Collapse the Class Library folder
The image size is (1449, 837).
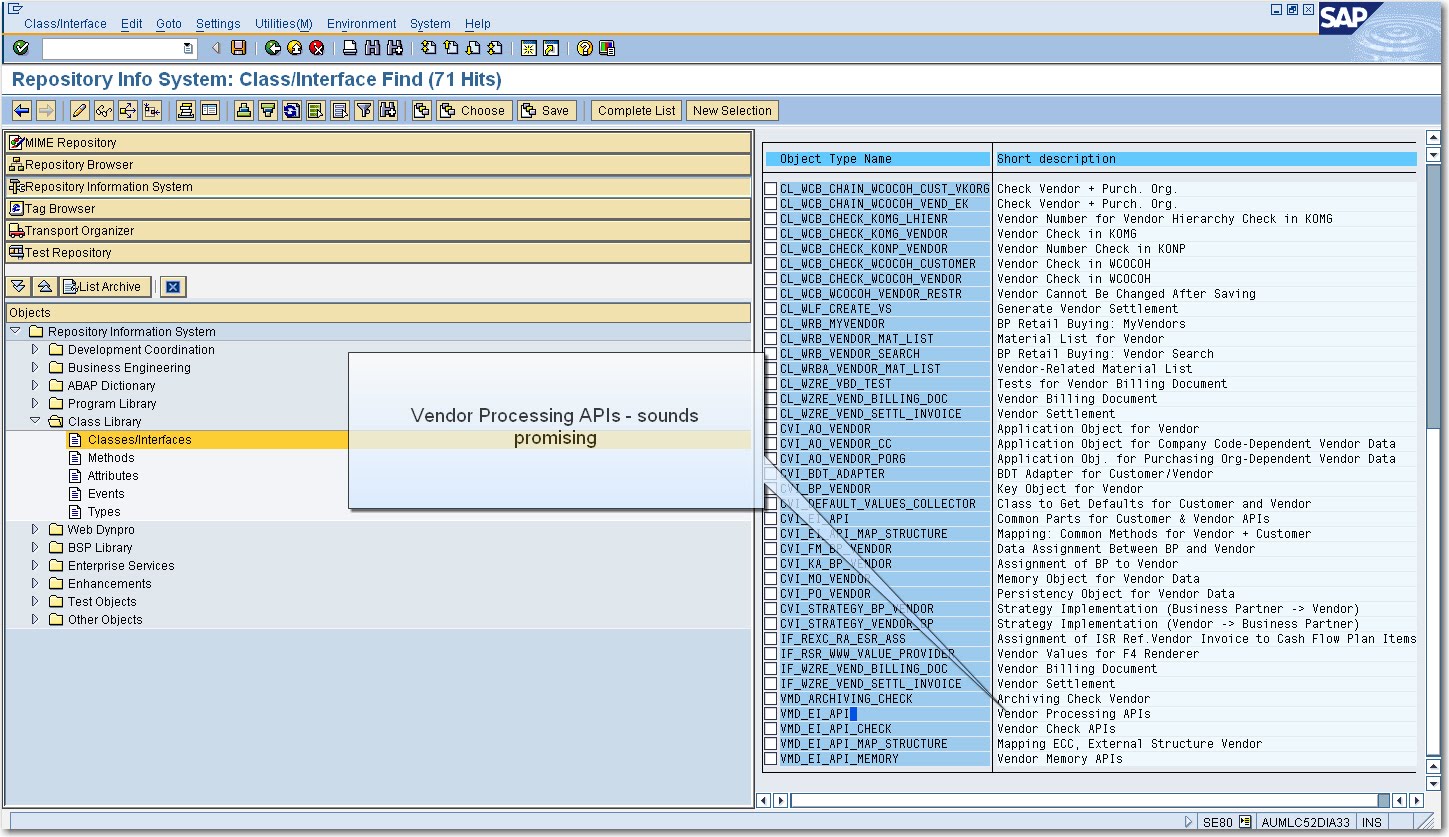tap(35, 421)
